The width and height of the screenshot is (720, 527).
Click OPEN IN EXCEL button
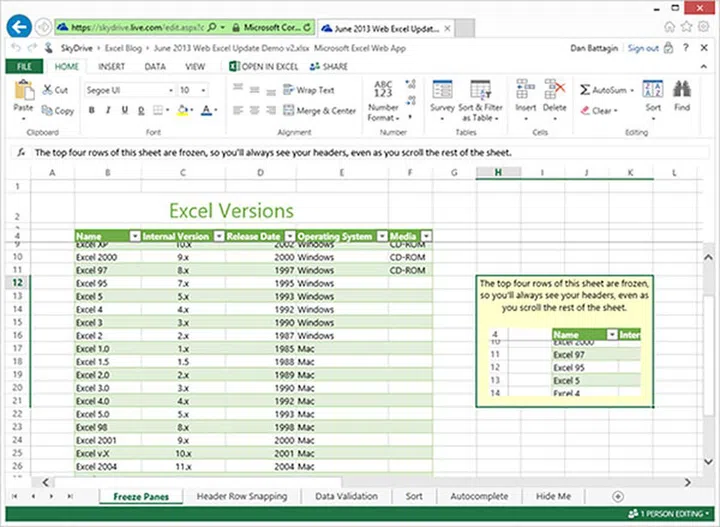click(x=264, y=67)
